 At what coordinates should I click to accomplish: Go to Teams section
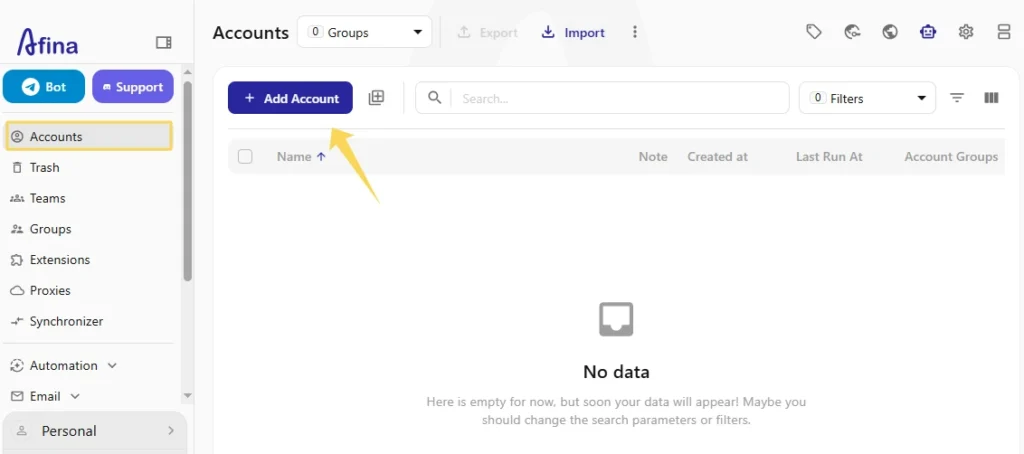point(47,198)
